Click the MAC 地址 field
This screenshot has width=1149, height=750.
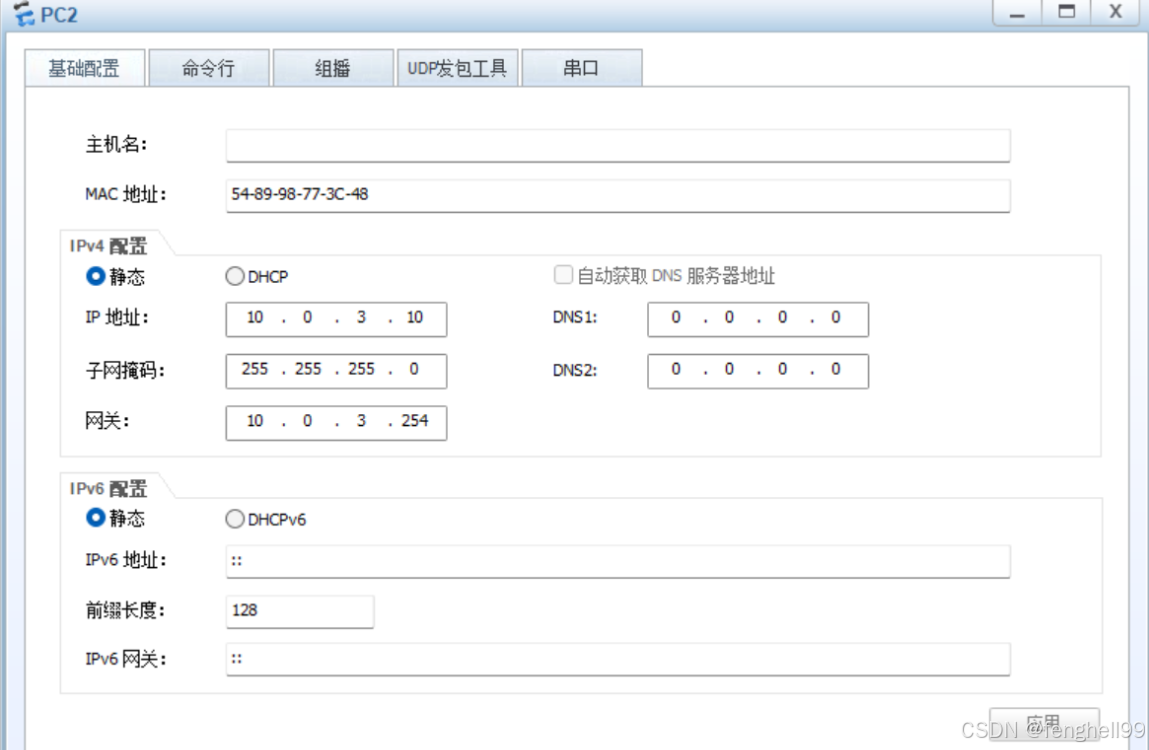pyautogui.click(x=618, y=195)
